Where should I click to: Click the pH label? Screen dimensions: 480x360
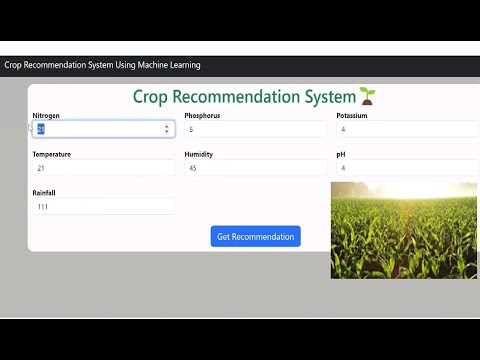click(341, 154)
